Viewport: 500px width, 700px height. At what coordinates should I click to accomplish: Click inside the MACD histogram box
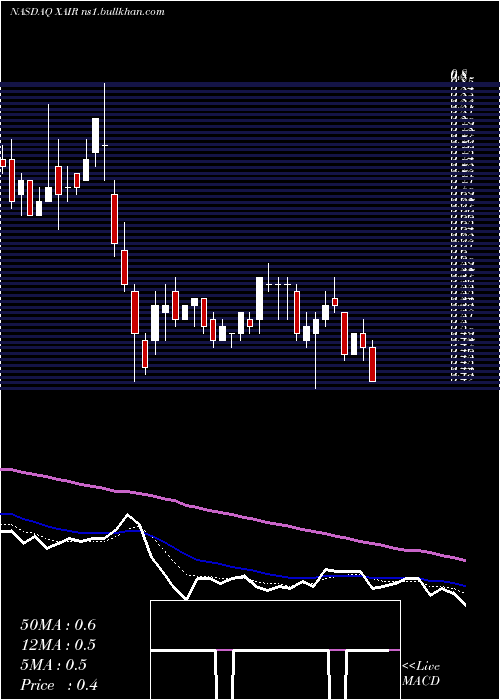[275, 650]
